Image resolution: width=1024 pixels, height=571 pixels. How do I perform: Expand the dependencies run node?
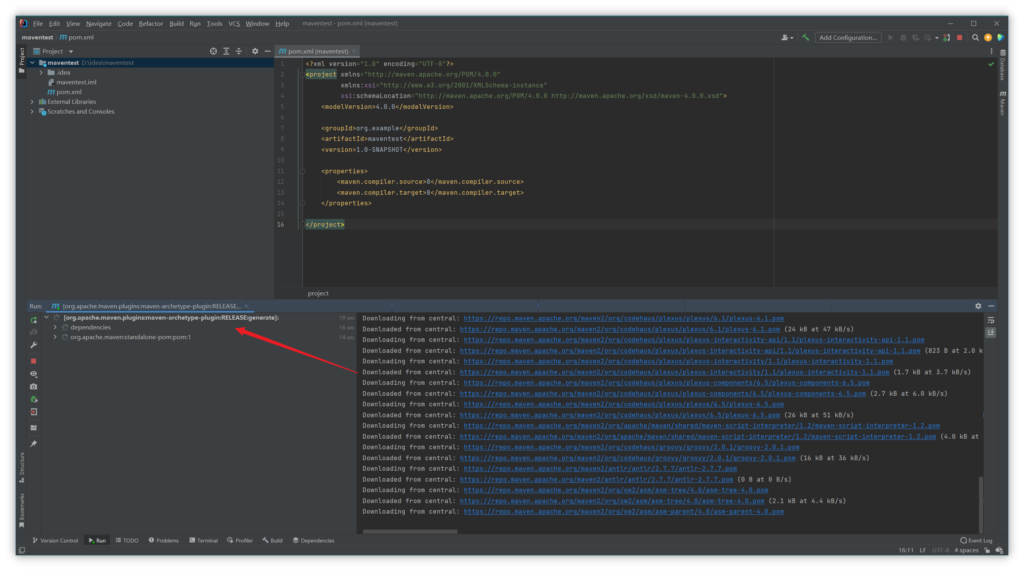(56, 327)
